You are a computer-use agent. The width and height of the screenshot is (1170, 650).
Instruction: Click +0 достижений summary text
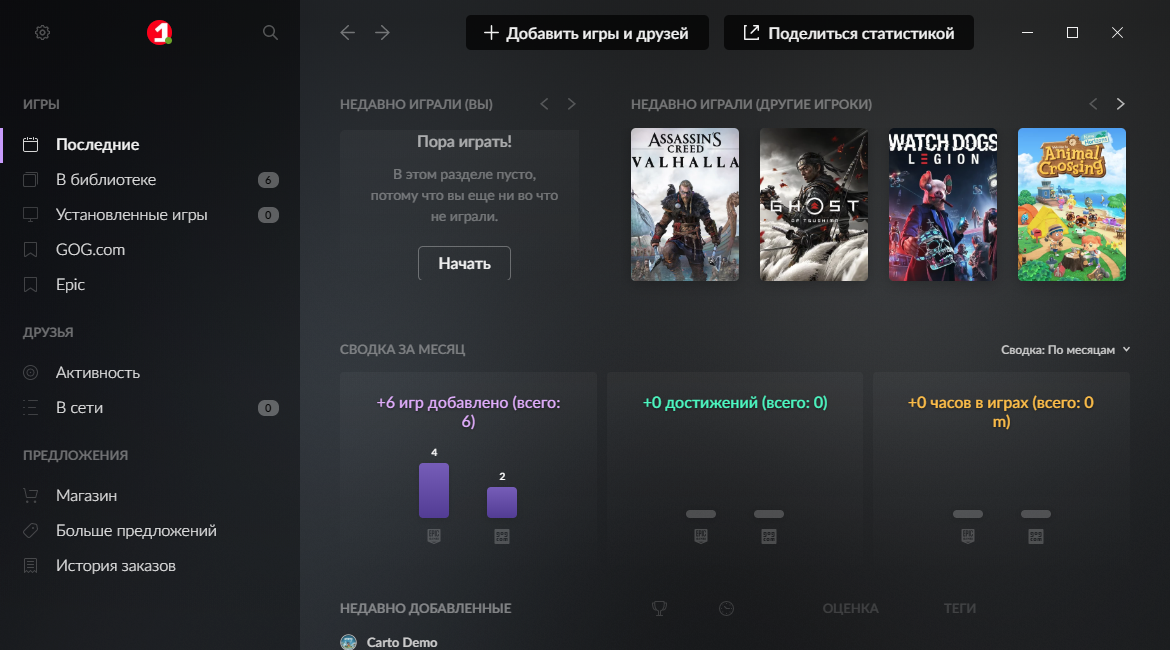[735, 403]
